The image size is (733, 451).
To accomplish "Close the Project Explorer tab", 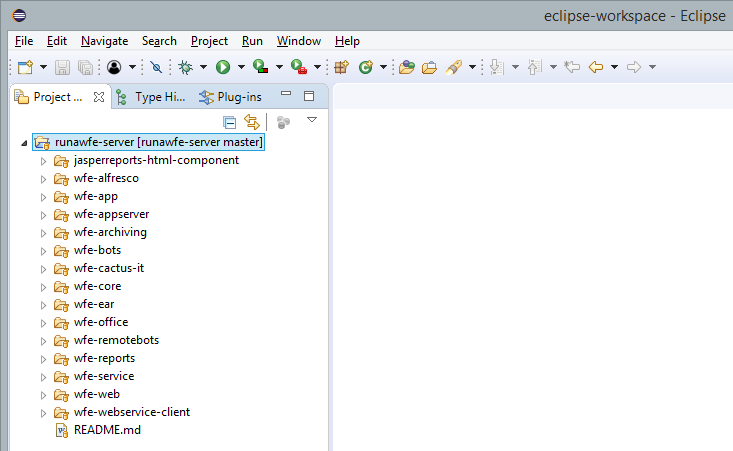I will 99,97.
